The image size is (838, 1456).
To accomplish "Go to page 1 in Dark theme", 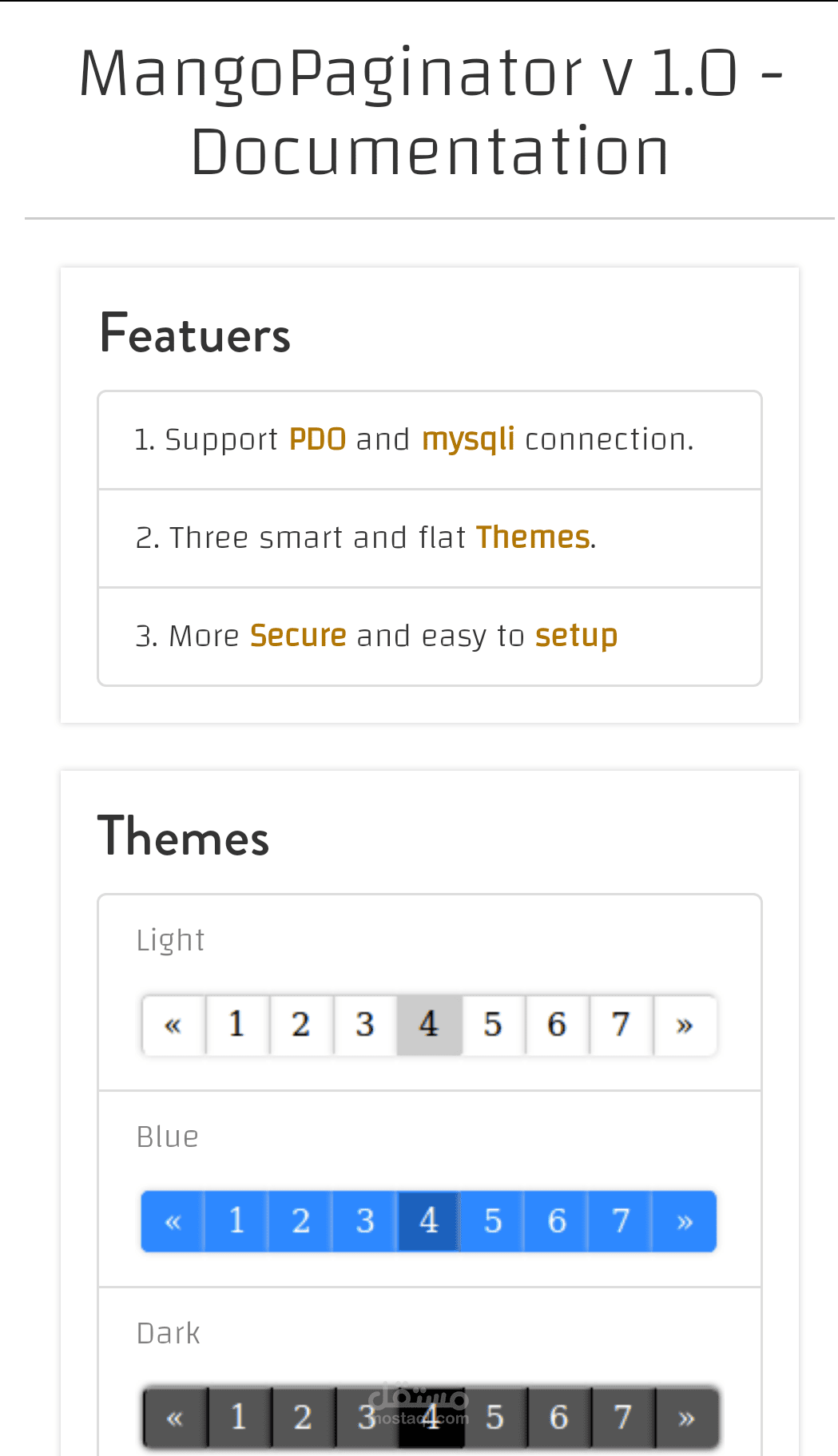I will coord(239,1418).
